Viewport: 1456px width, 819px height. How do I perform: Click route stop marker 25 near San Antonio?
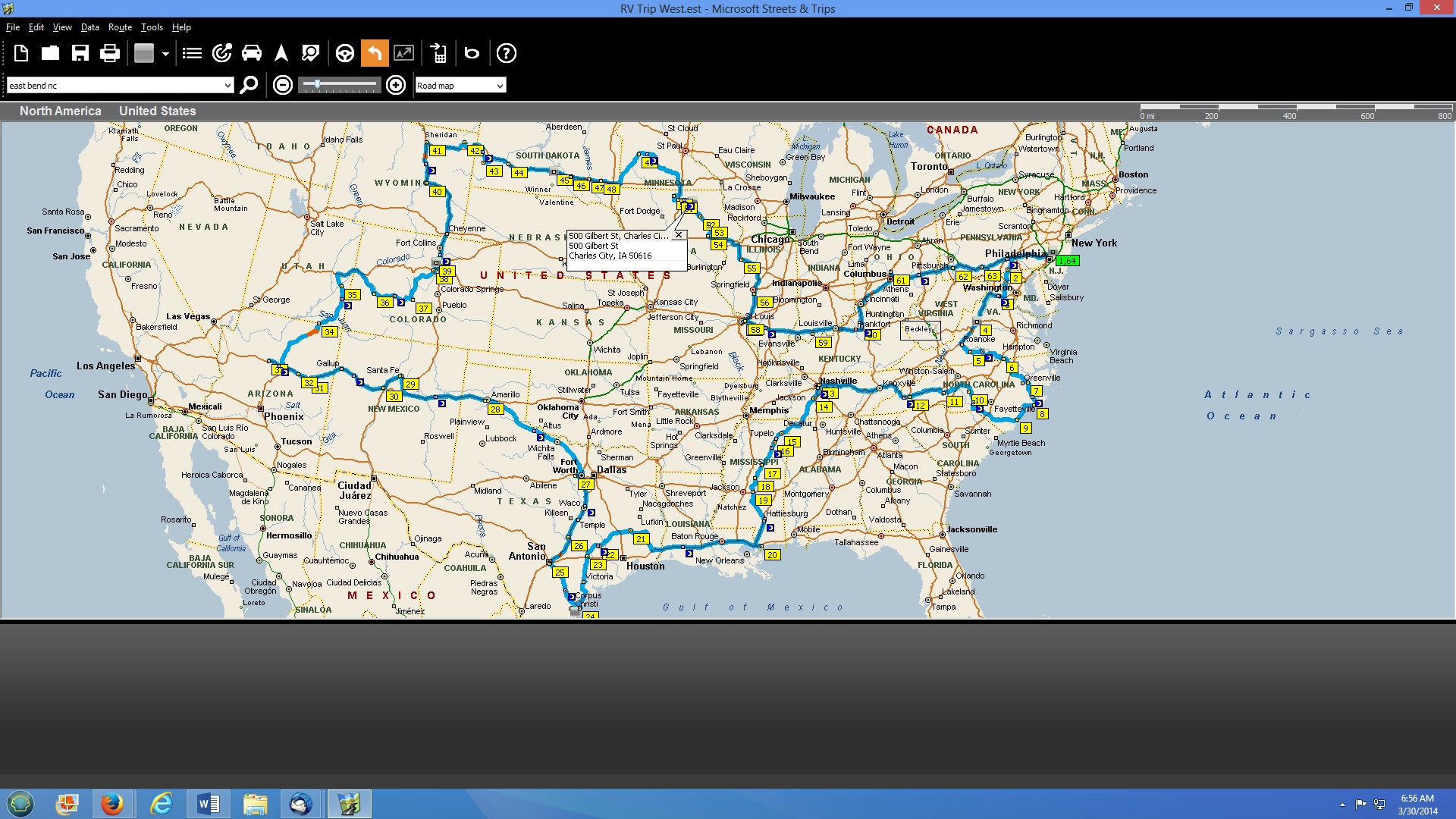click(560, 573)
